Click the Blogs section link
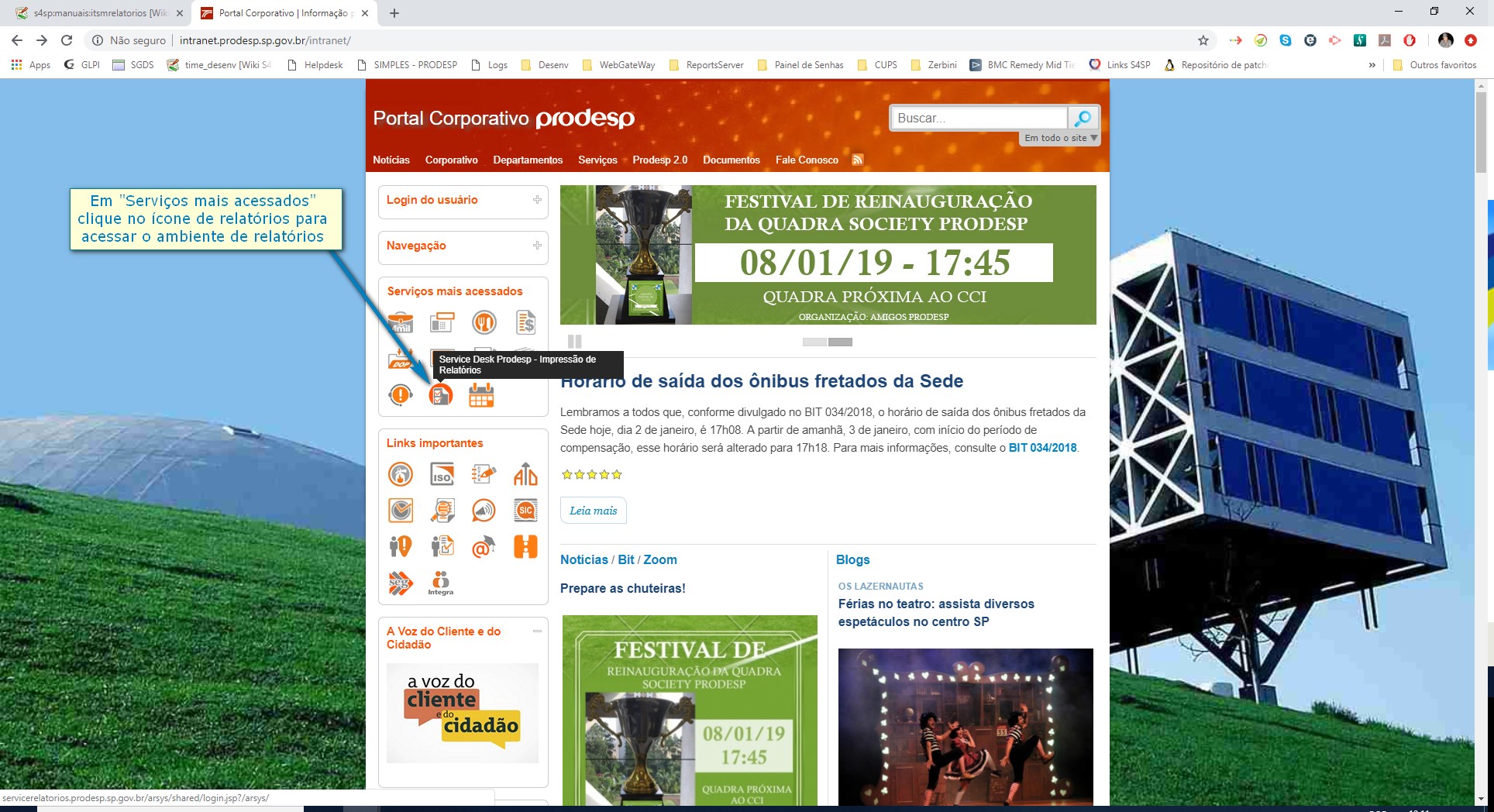 (852, 559)
